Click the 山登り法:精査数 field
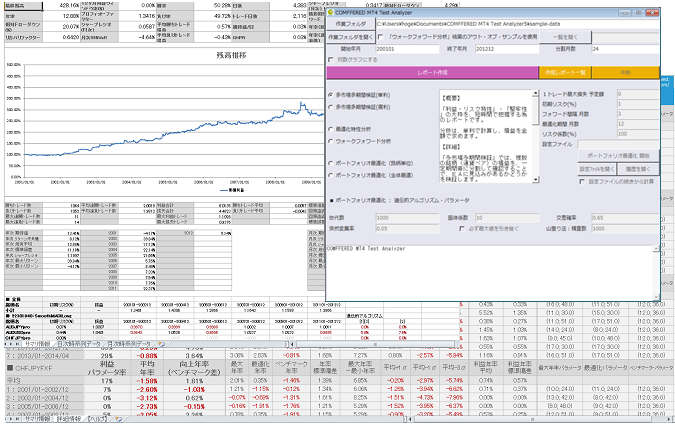 (x=625, y=229)
